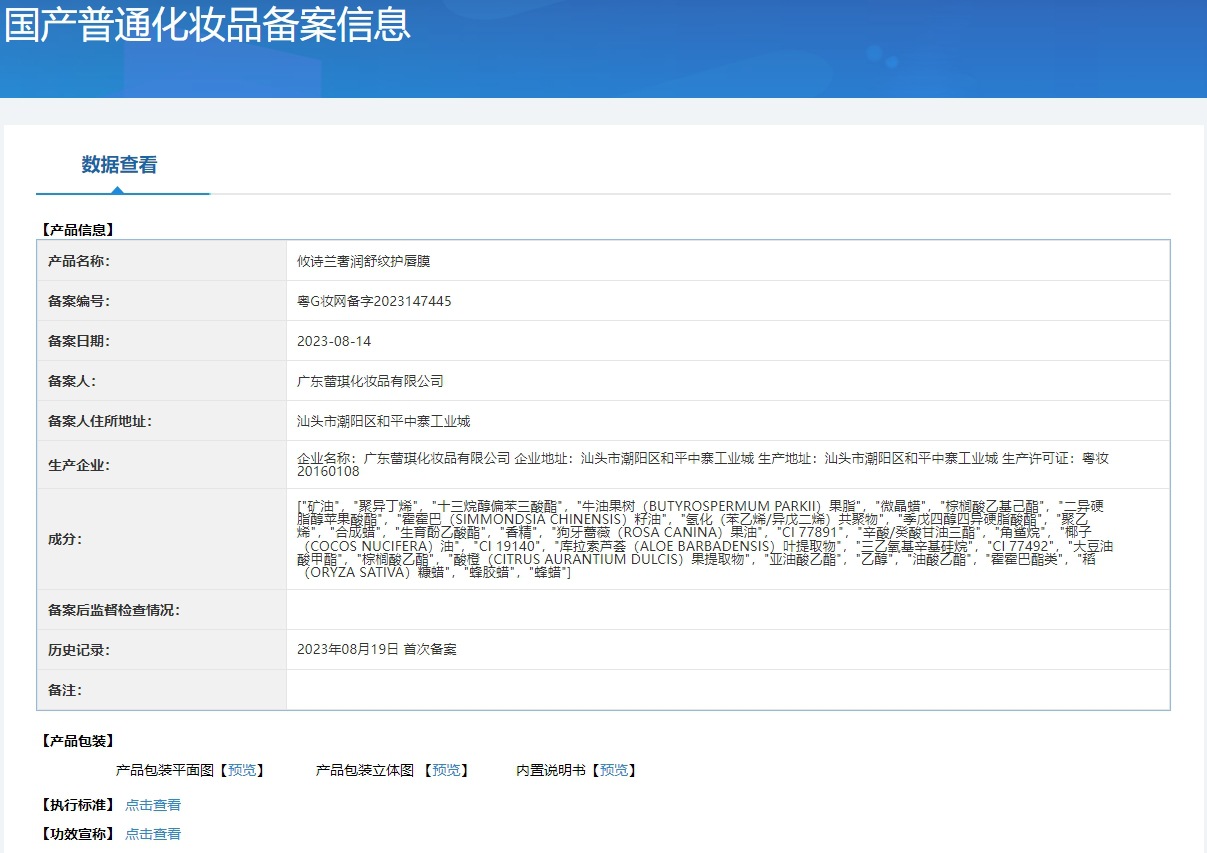Click the 【产品包装】 section heading
Image resolution: width=1207 pixels, height=853 pixels.
(x=78, y=741)
